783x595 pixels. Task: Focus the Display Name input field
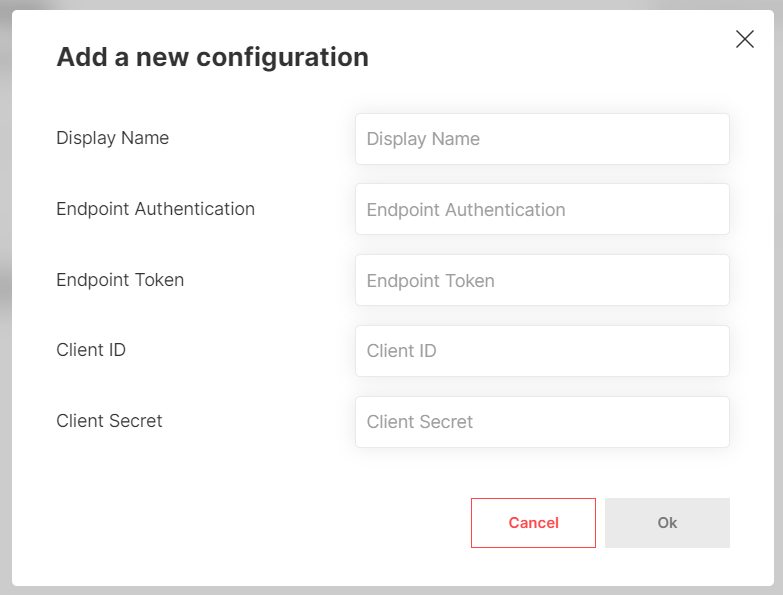(542, 139)
